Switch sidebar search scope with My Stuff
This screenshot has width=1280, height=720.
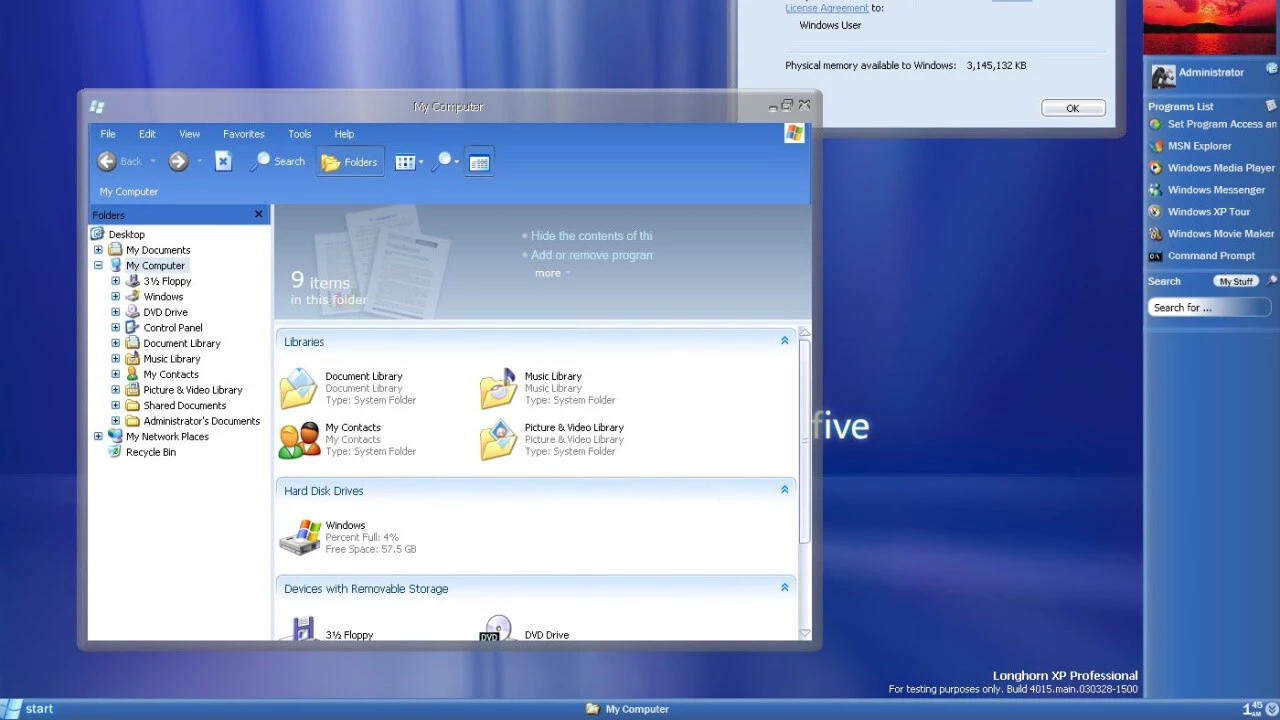[x=1236, y=282]
